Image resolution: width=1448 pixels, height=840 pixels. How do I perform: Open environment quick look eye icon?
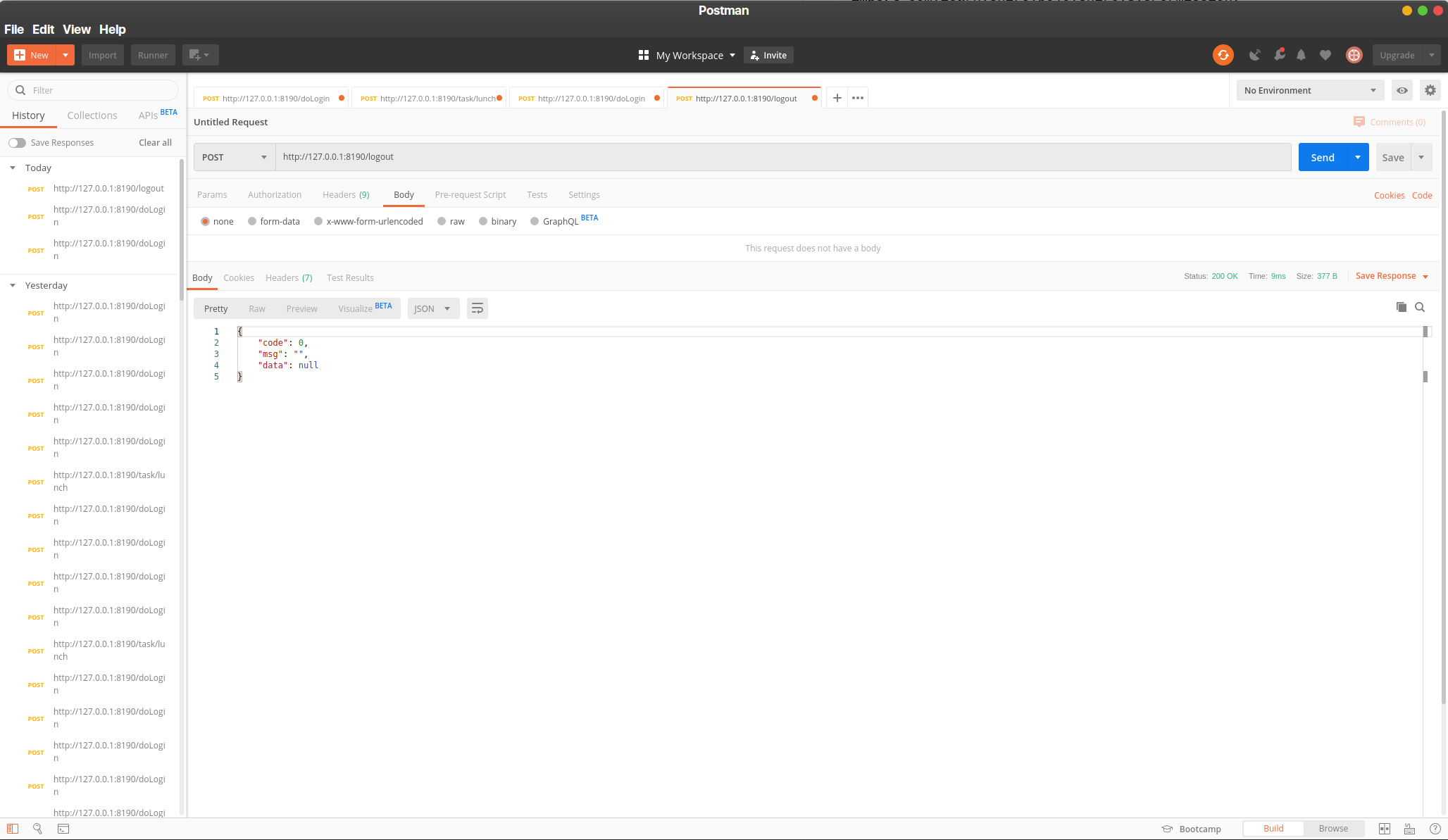1402,90
